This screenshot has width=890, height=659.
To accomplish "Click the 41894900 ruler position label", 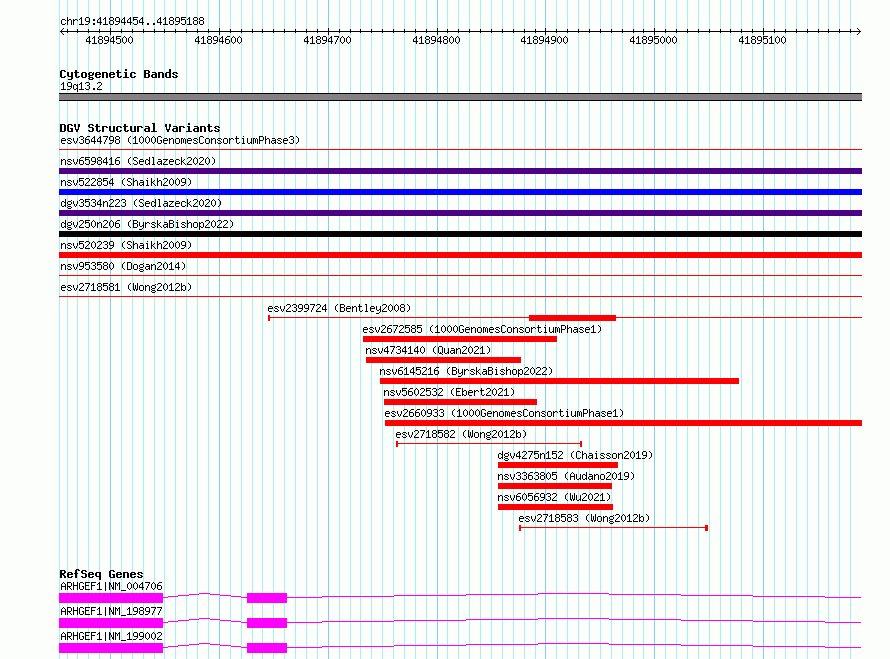I will point(544,40).
